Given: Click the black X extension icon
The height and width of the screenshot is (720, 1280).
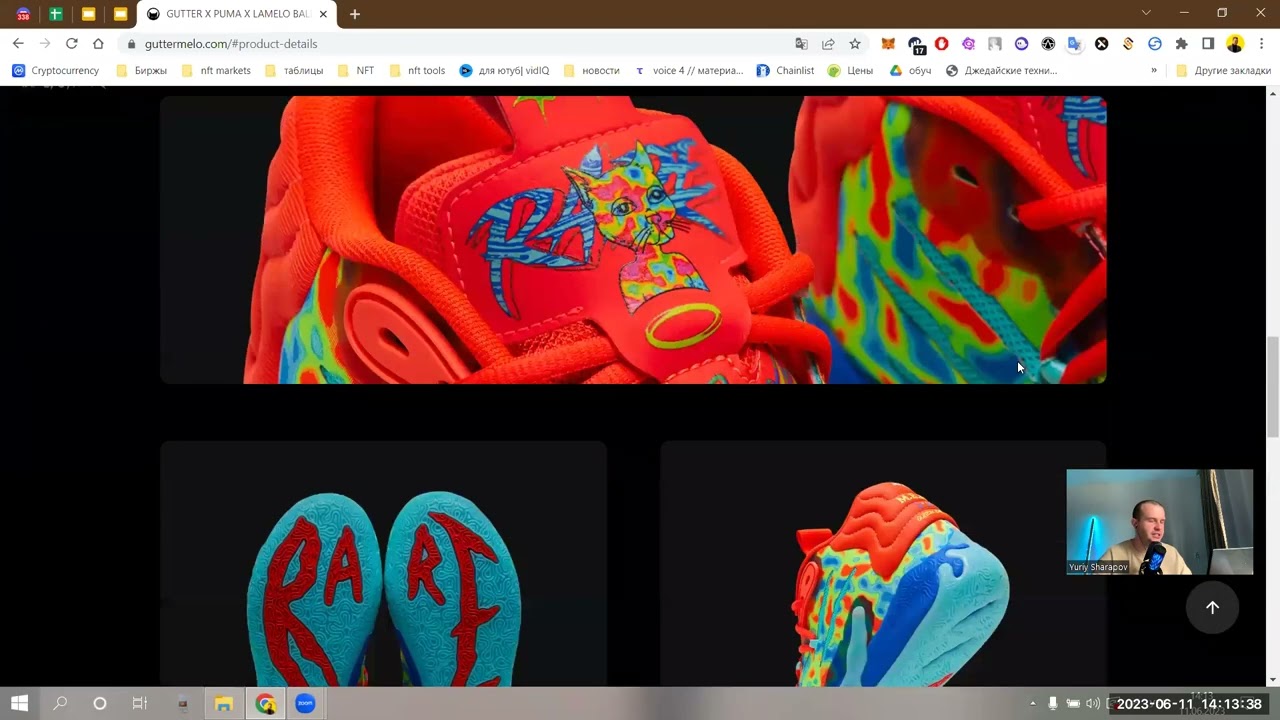Looking at the screenshot, I should pos(1101,44).
